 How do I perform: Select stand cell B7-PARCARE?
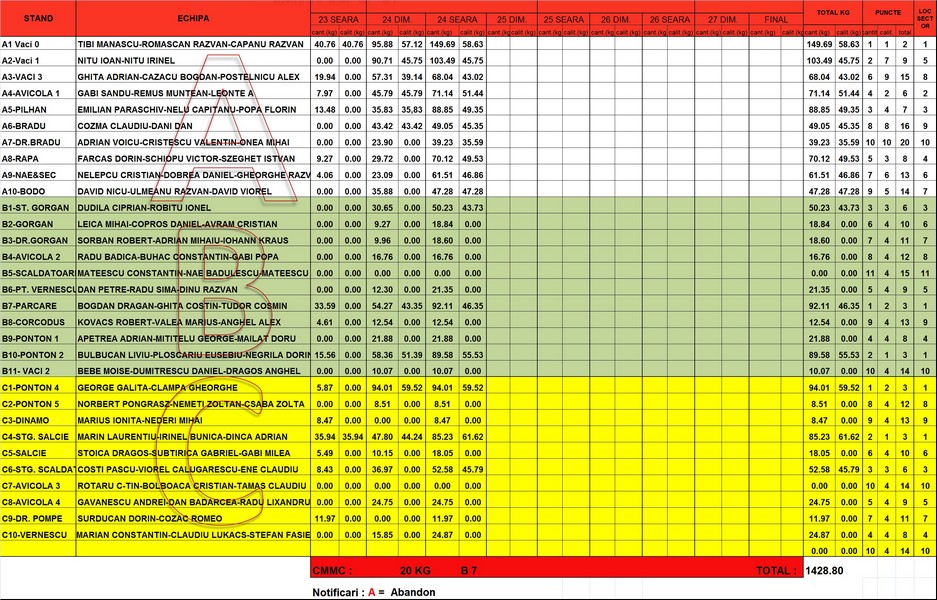pos(38,305)
